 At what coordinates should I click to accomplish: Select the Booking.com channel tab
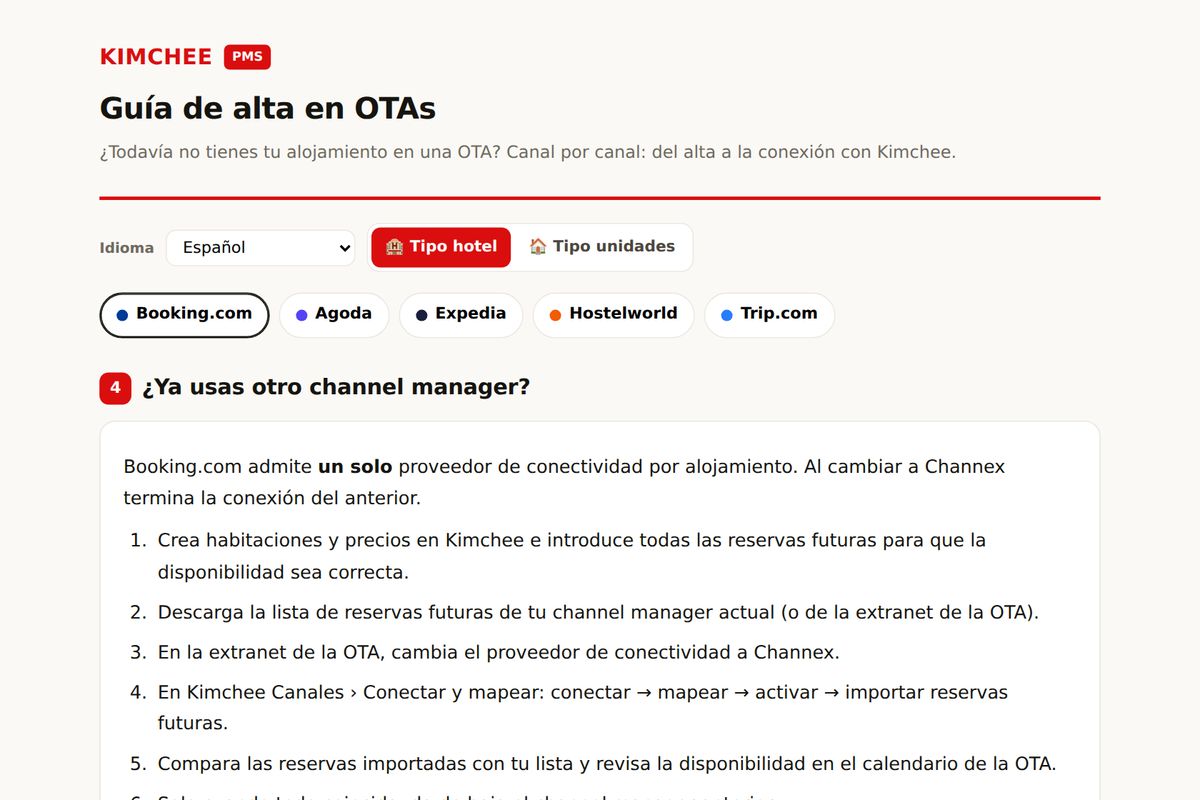pos(184,314)
